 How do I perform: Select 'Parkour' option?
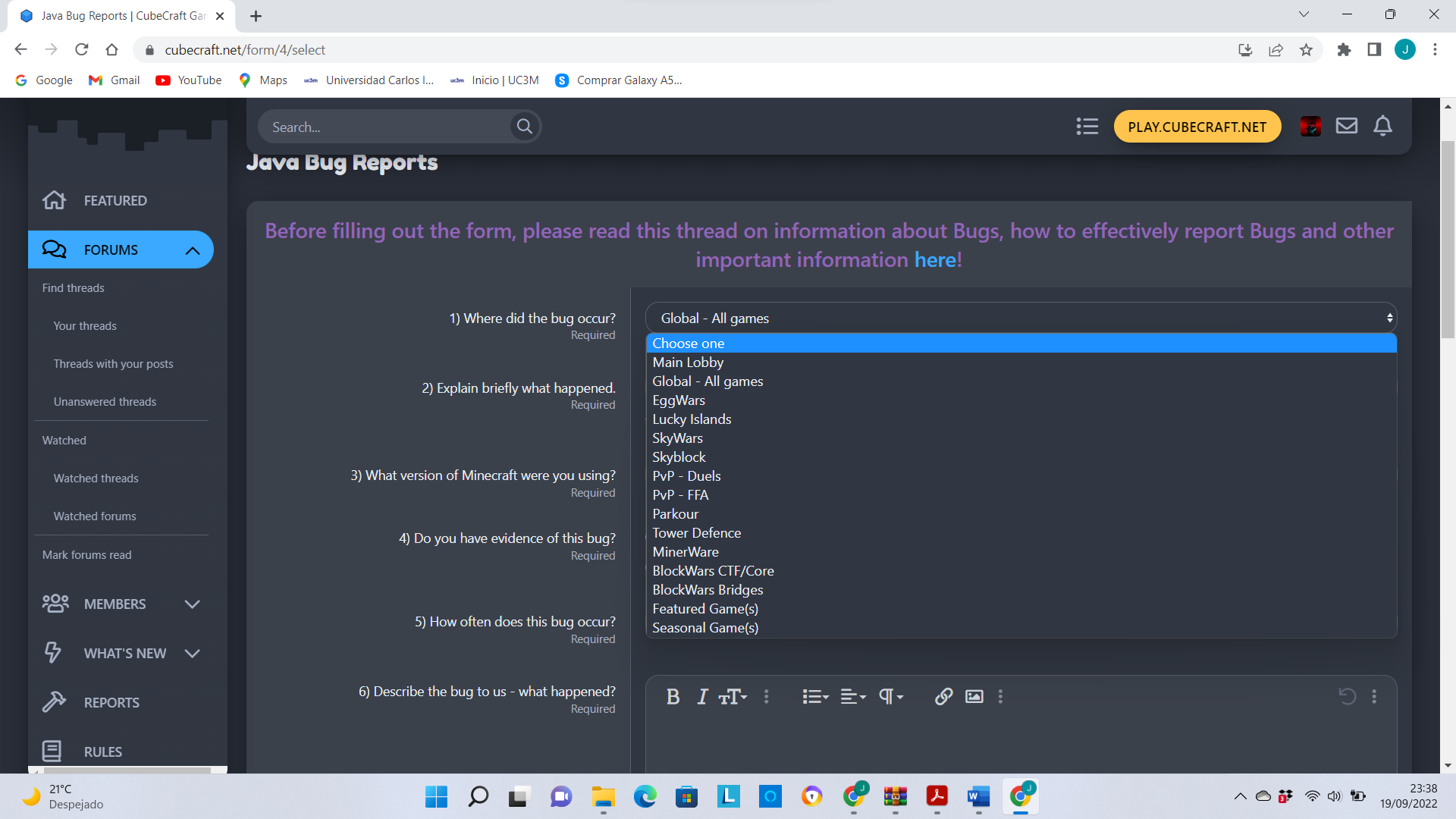tap(1021, 514)
